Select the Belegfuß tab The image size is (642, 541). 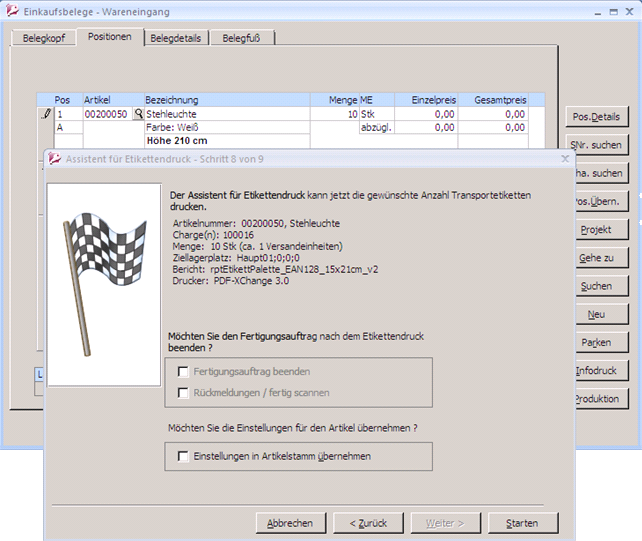(242, 38)
